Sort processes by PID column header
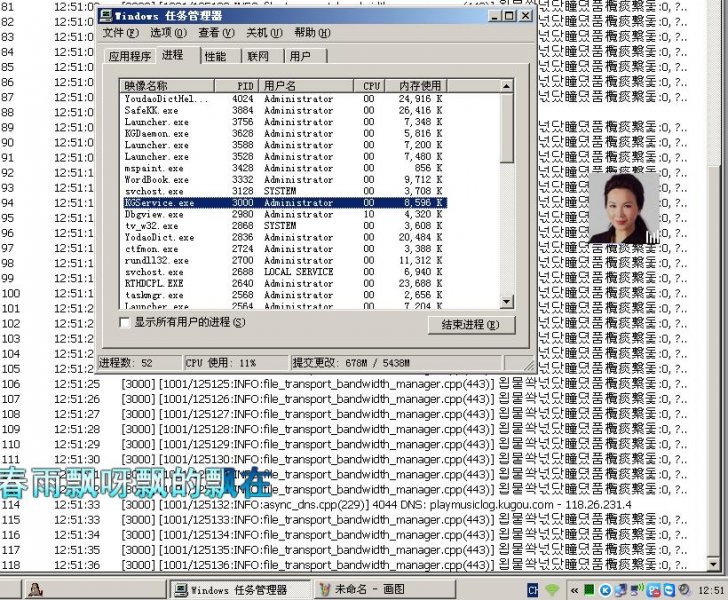The image size is (728, 600). (236, 86)
